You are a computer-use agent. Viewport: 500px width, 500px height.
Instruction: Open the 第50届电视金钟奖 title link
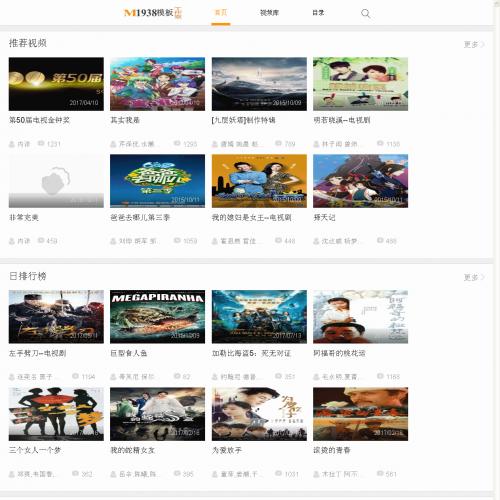39,120
